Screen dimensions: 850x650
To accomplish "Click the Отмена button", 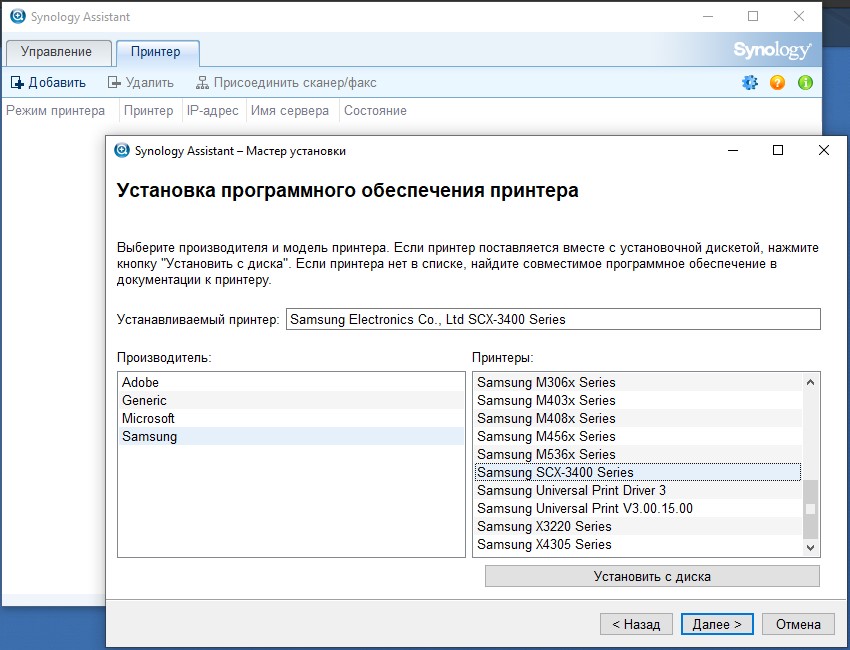I will (x=798, y=625).
